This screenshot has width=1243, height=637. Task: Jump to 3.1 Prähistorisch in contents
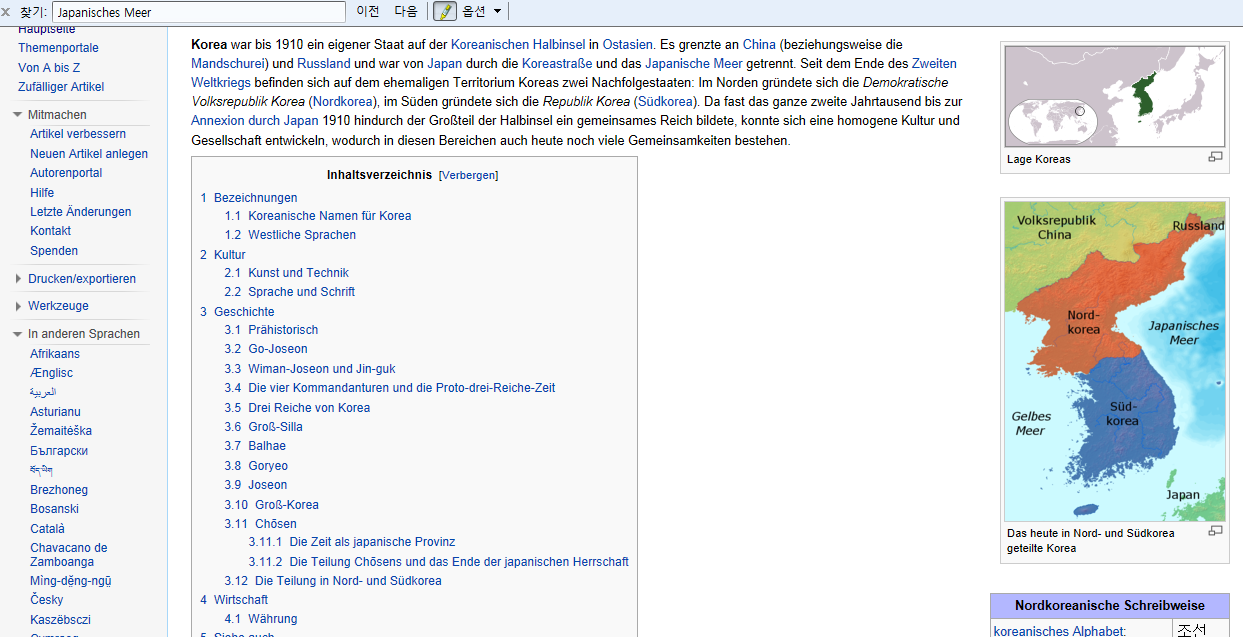(x=271, y=330)
